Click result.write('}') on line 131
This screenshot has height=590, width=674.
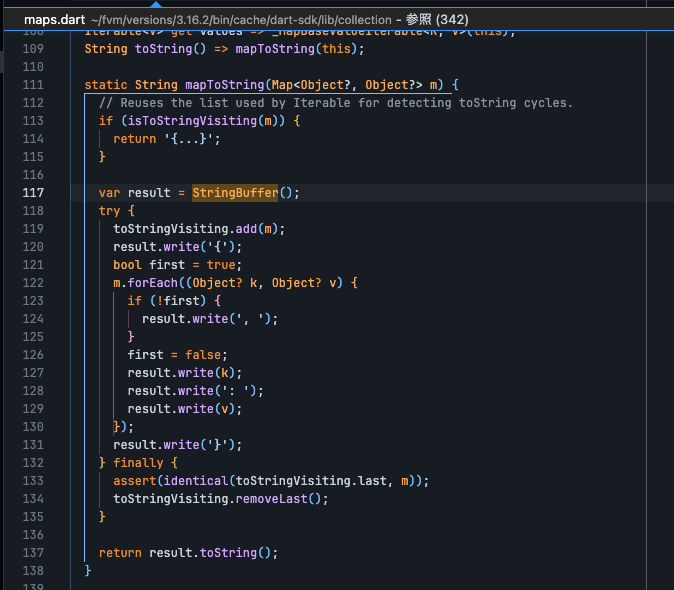[178, 445]
